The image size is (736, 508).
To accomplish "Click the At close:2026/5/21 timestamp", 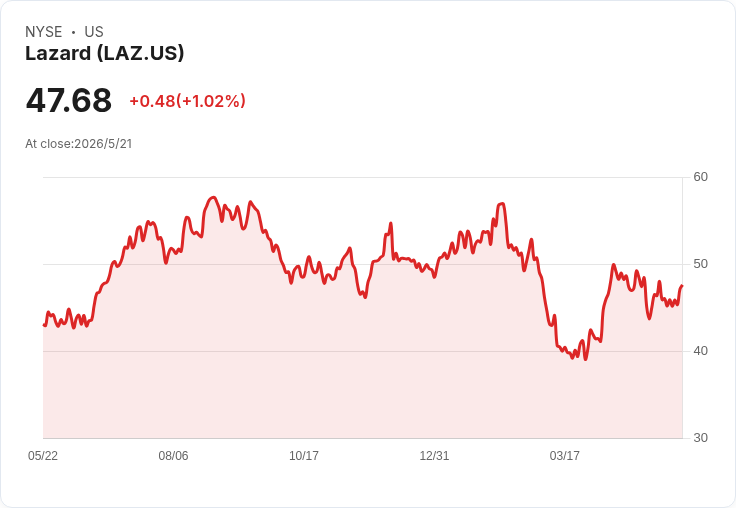I will coord(78,144).
